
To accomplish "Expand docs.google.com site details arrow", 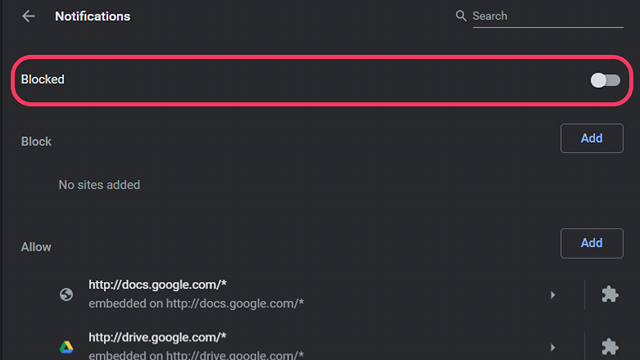I will (x=553, y=295).
